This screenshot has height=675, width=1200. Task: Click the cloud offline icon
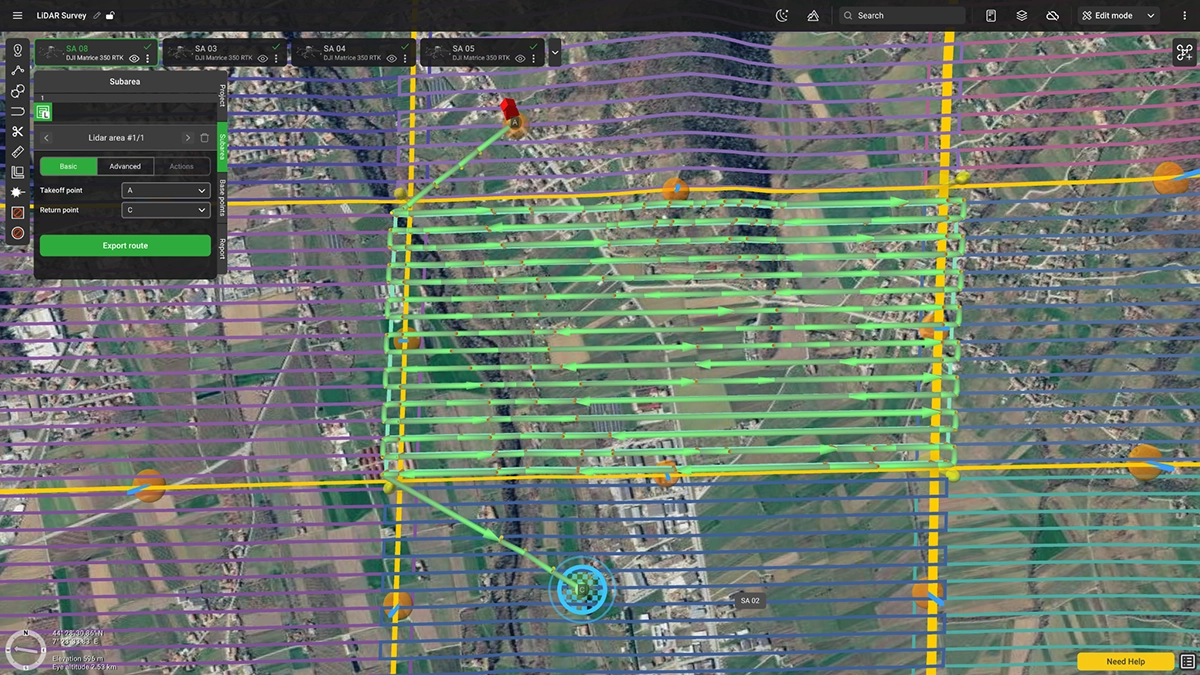(1052, 15)
